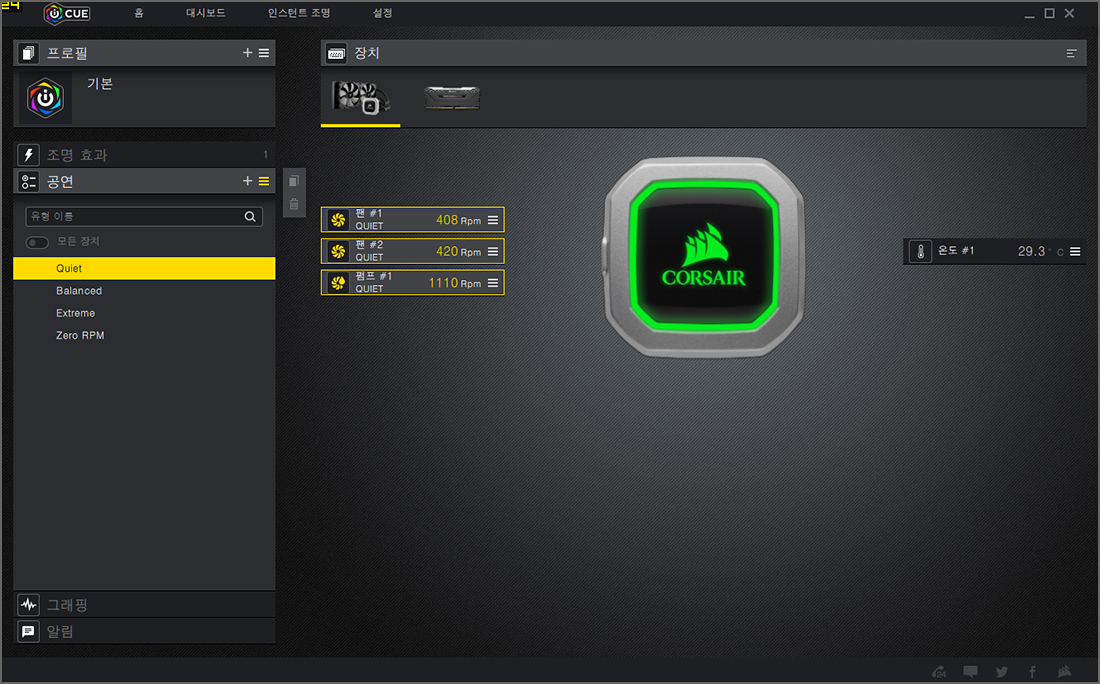The image size is (1100, 684).
Task: Click the 공연 performance section icon
Action: tap(28, 182)
